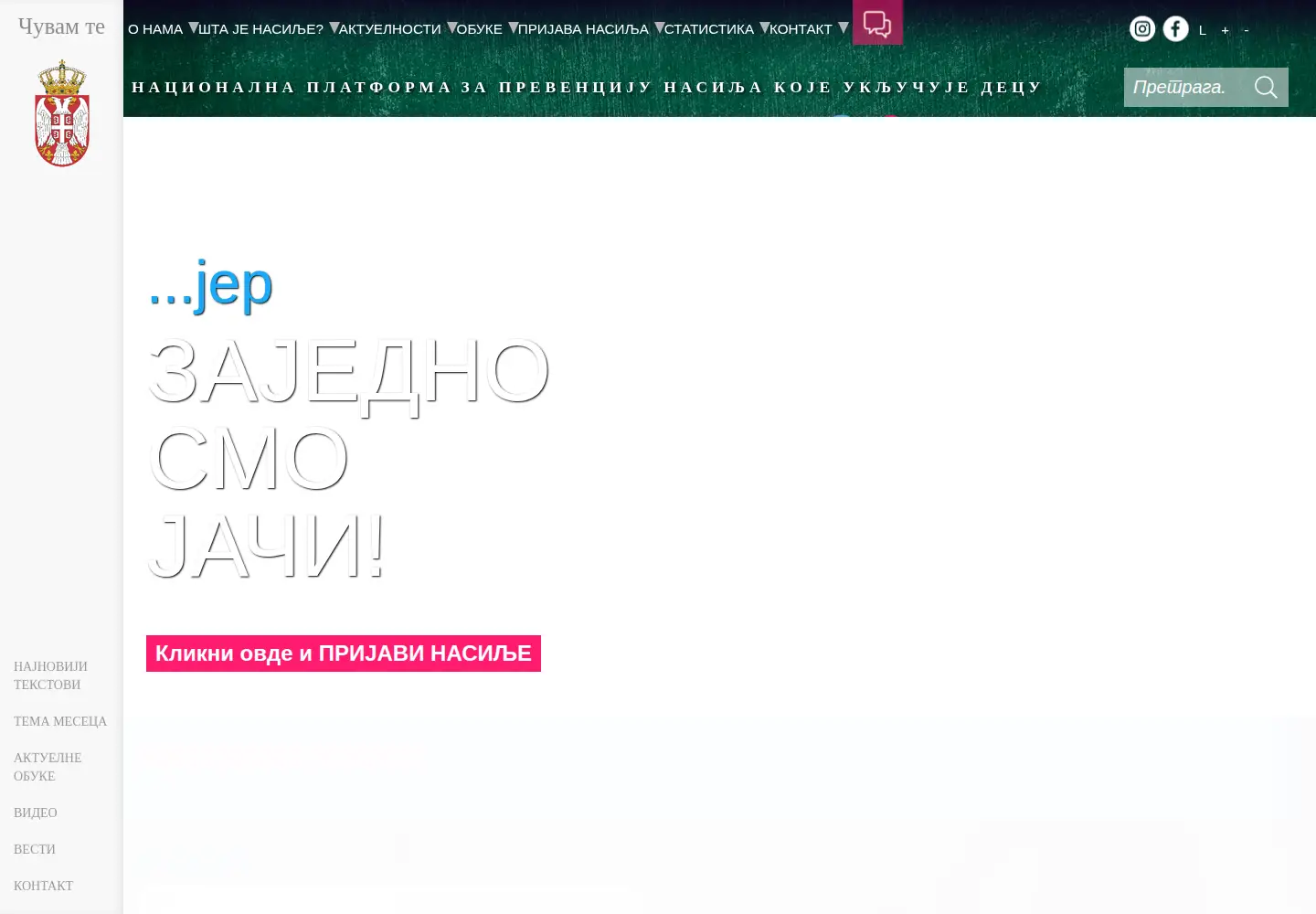Open the ПРИЈАВА НАСИЉА menu
Image resolution: width=1316 pixels, height=914 pixels.
[583, 29]
